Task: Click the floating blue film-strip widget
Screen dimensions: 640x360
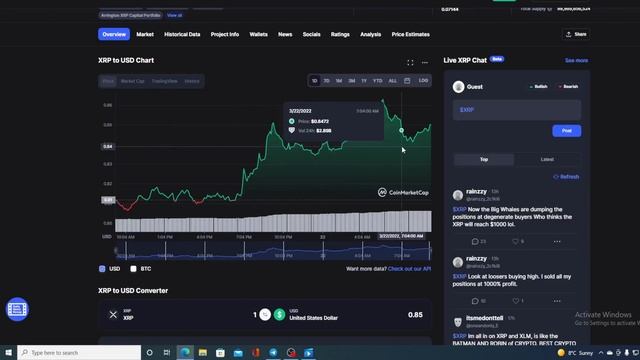Action: click(x=17, y=309)
